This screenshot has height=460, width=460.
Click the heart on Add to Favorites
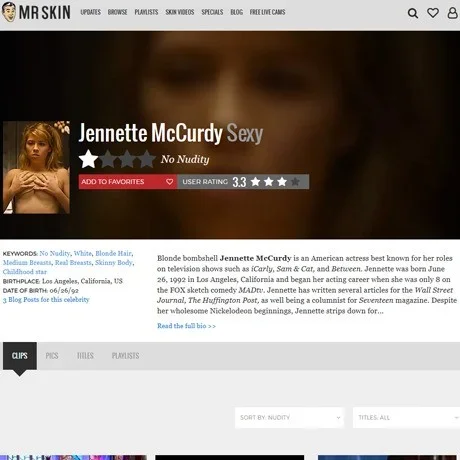[169, 182]
